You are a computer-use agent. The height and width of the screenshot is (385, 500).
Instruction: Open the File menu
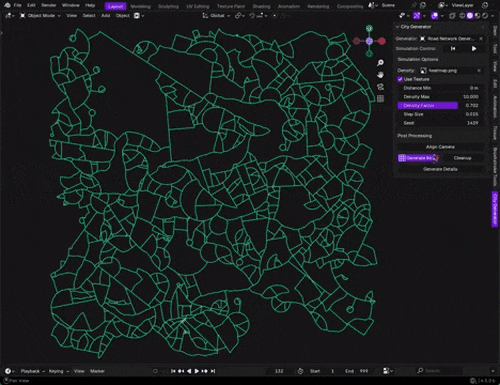tap(17, 5)
